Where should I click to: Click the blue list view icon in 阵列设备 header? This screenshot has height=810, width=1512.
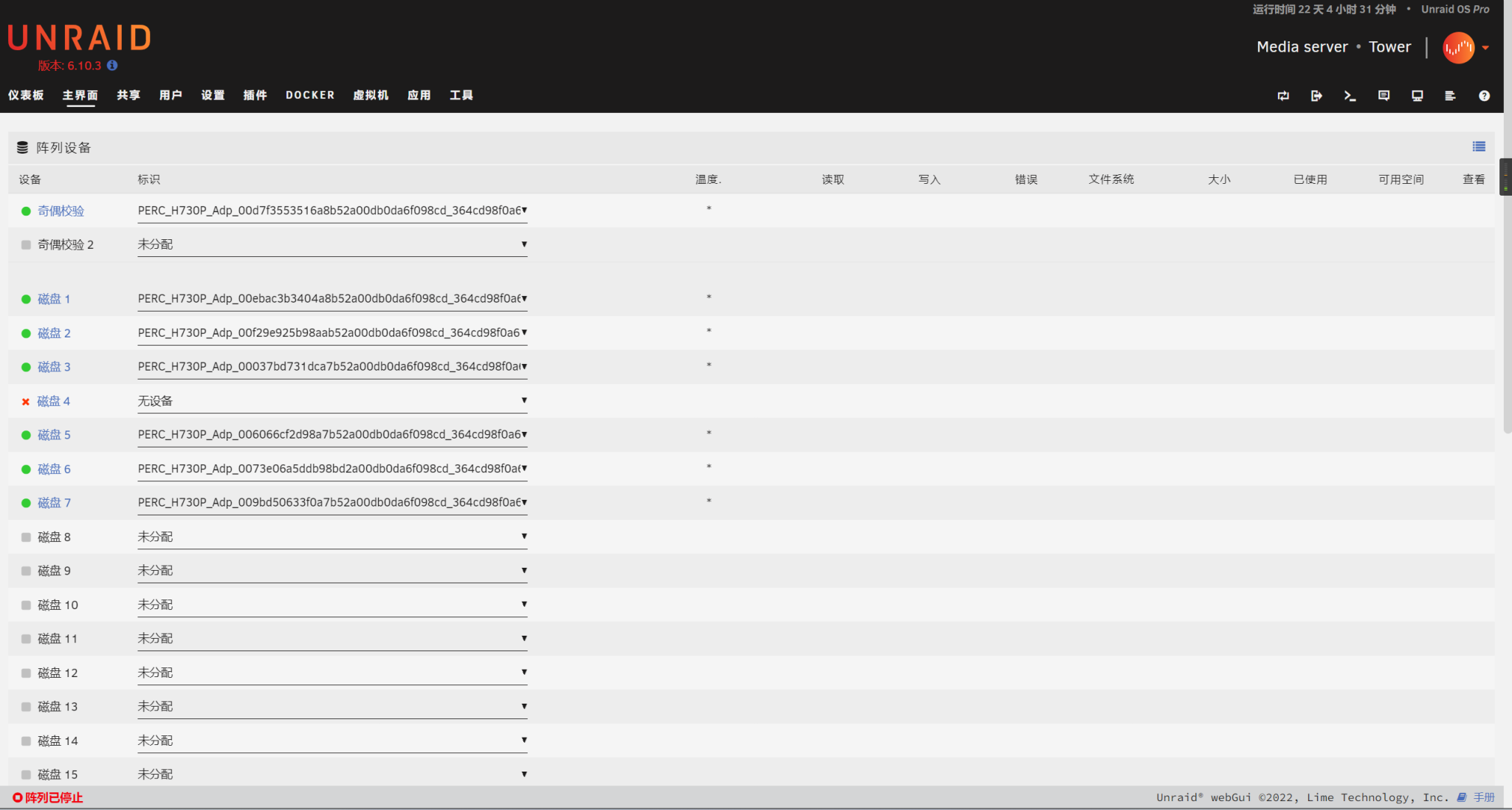[x=1478, y=147]
